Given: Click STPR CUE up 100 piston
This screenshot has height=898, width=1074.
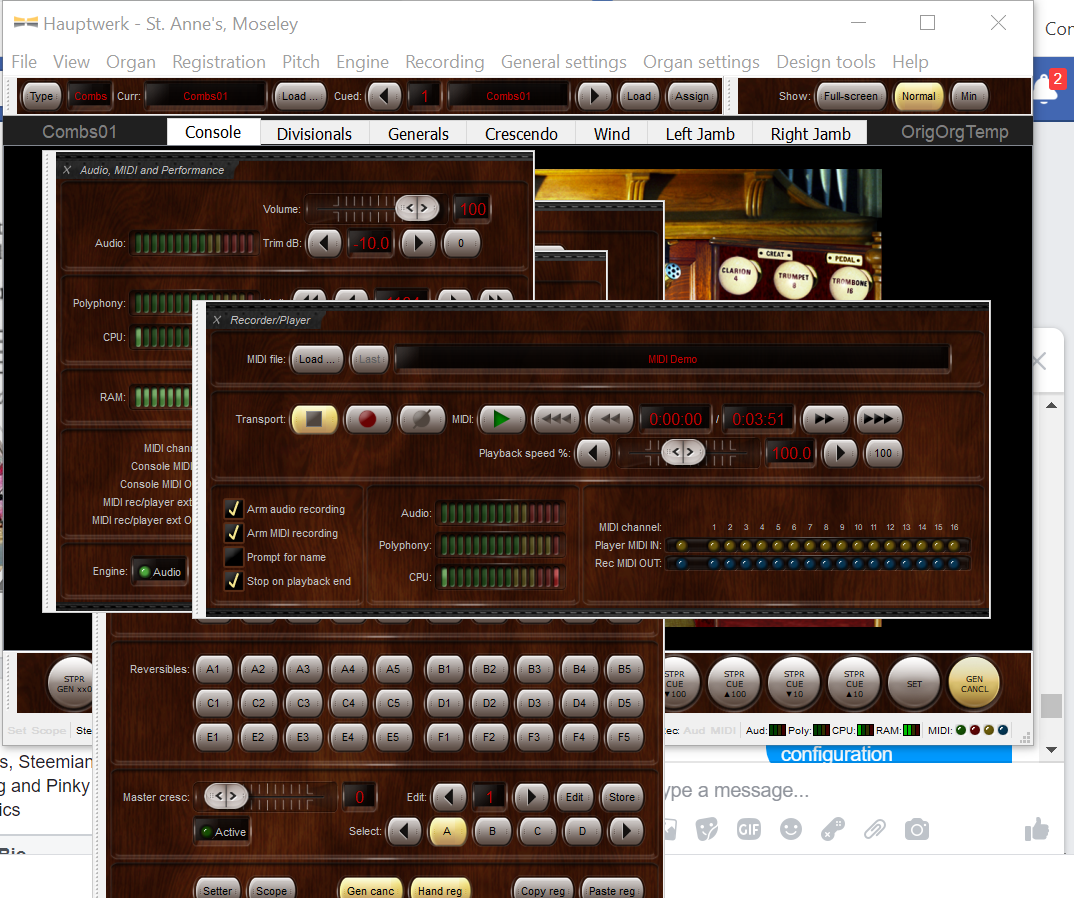Looking at the screenshot, I should (x=734, y=684).
